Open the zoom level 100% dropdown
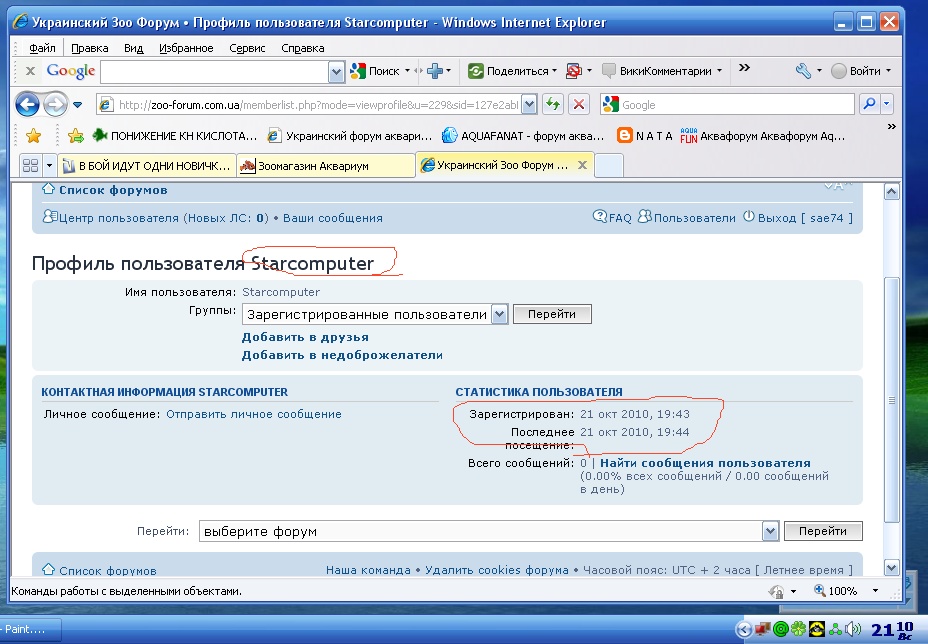Screen dimensions: 928x644 pyautogui.click(x=867, y=591)
